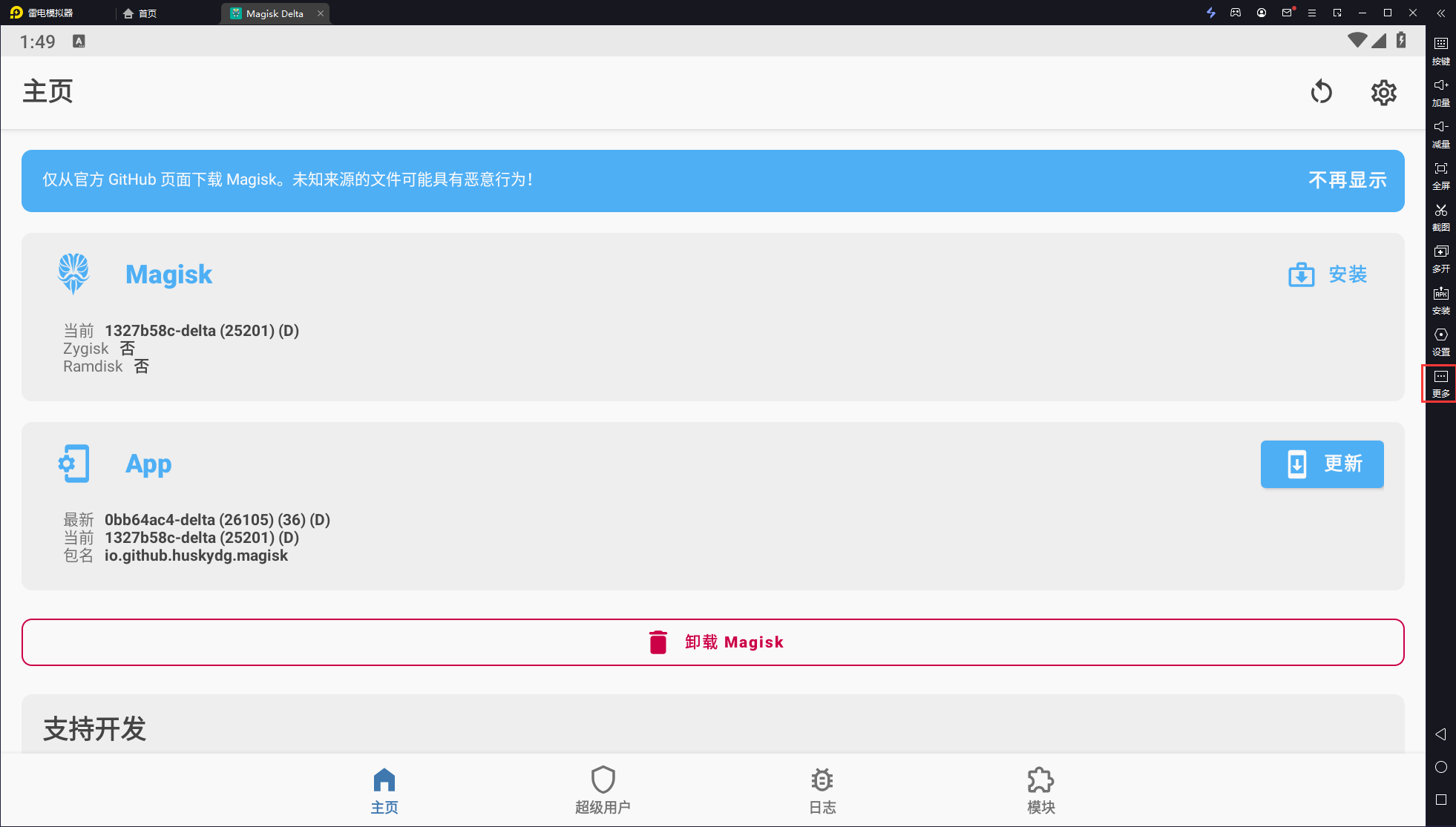Open the 多开 multi-instance tool
The width and height of the screenshot is (1456, 827).
tap(1441, 258)
